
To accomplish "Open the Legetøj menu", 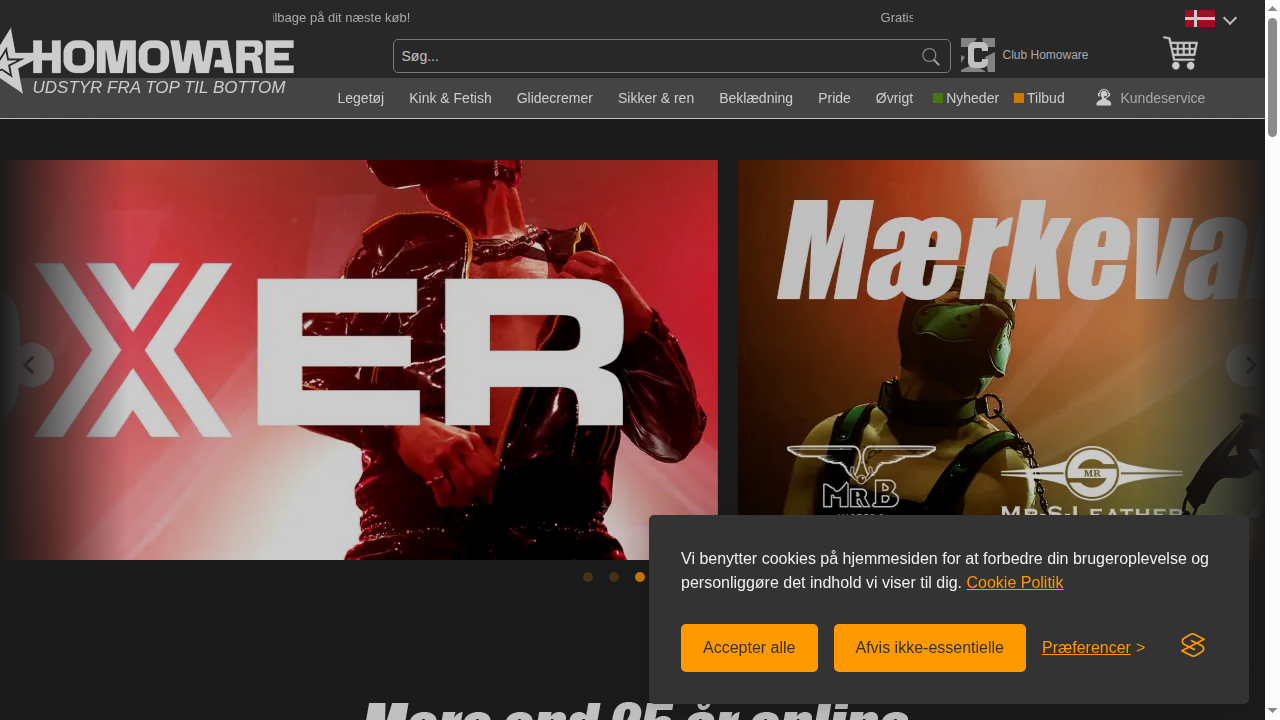I will click(x=361, y=98).
